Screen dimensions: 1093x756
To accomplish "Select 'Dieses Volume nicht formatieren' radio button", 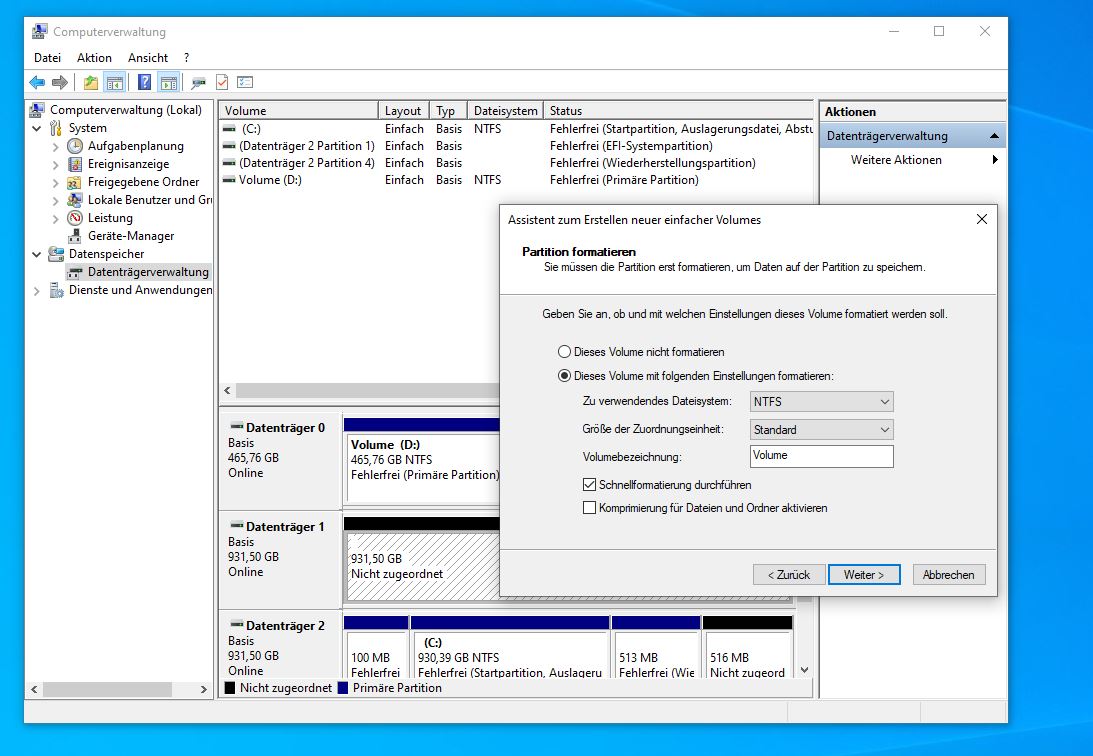I will click(564, 352).
